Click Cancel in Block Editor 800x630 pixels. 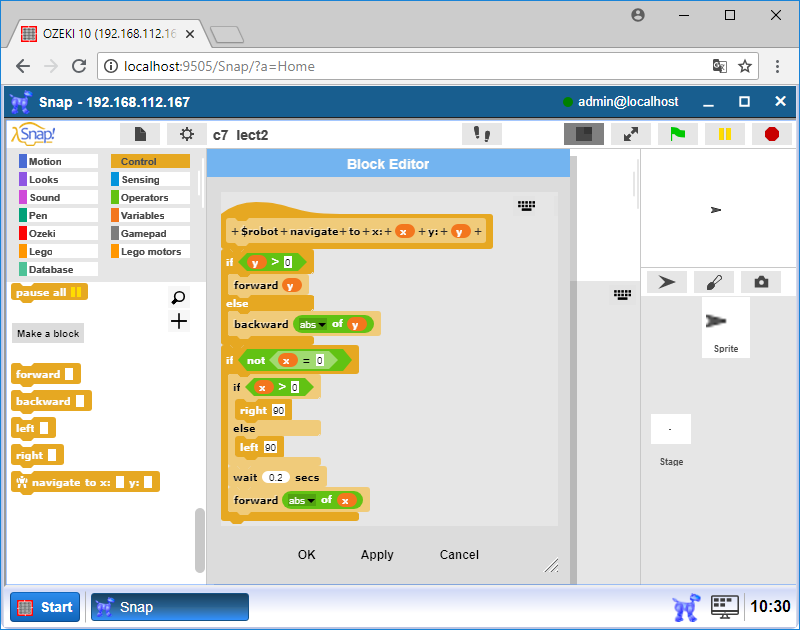coord(459,555)
